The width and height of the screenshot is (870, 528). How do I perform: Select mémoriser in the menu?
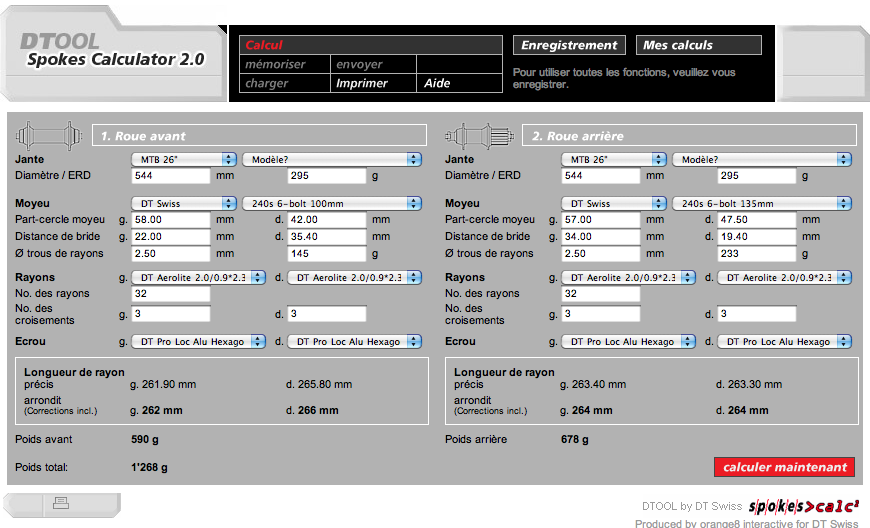[285, 64]
